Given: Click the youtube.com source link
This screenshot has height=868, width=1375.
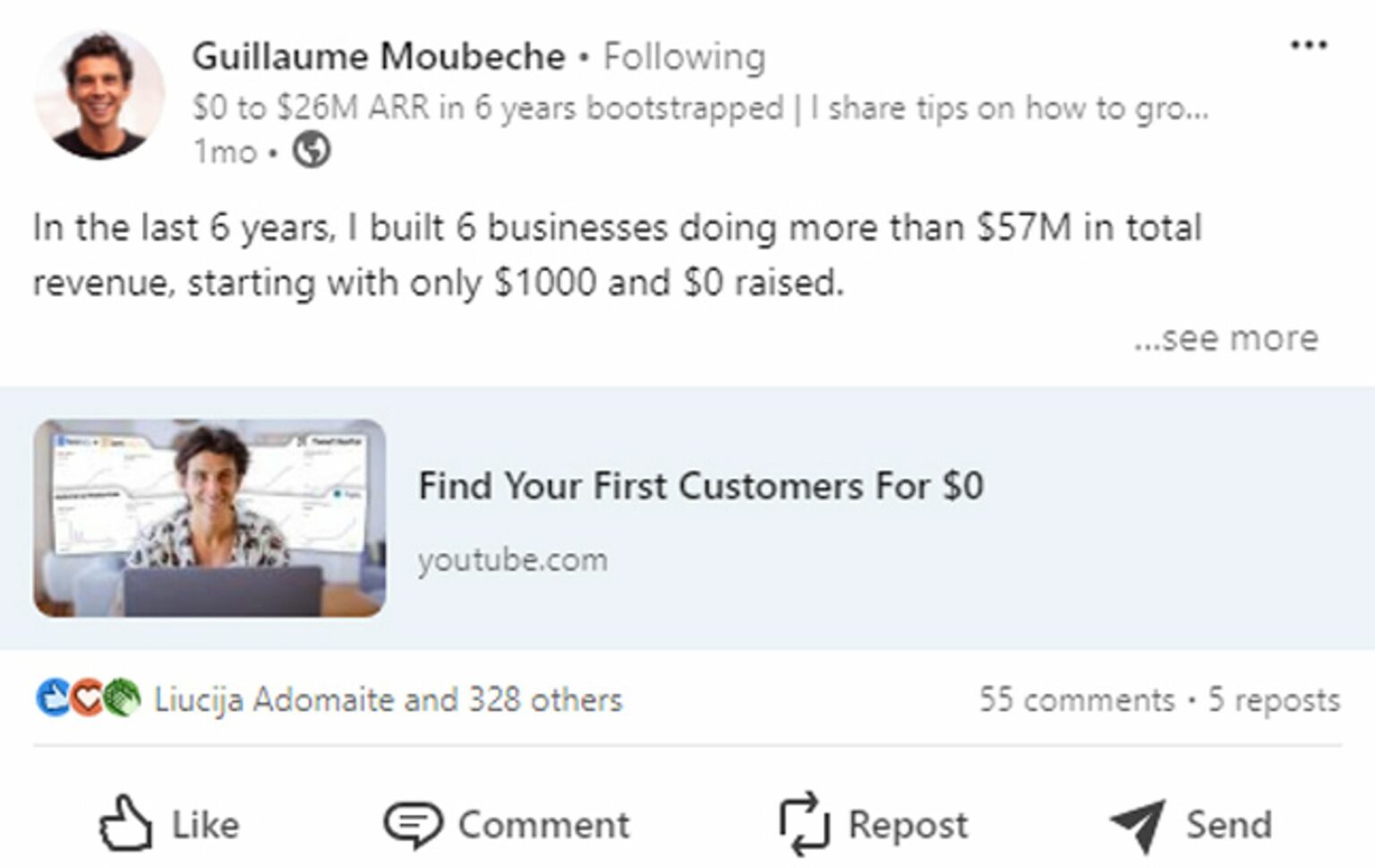Looking at the screenshot, I should pos(513,559).
